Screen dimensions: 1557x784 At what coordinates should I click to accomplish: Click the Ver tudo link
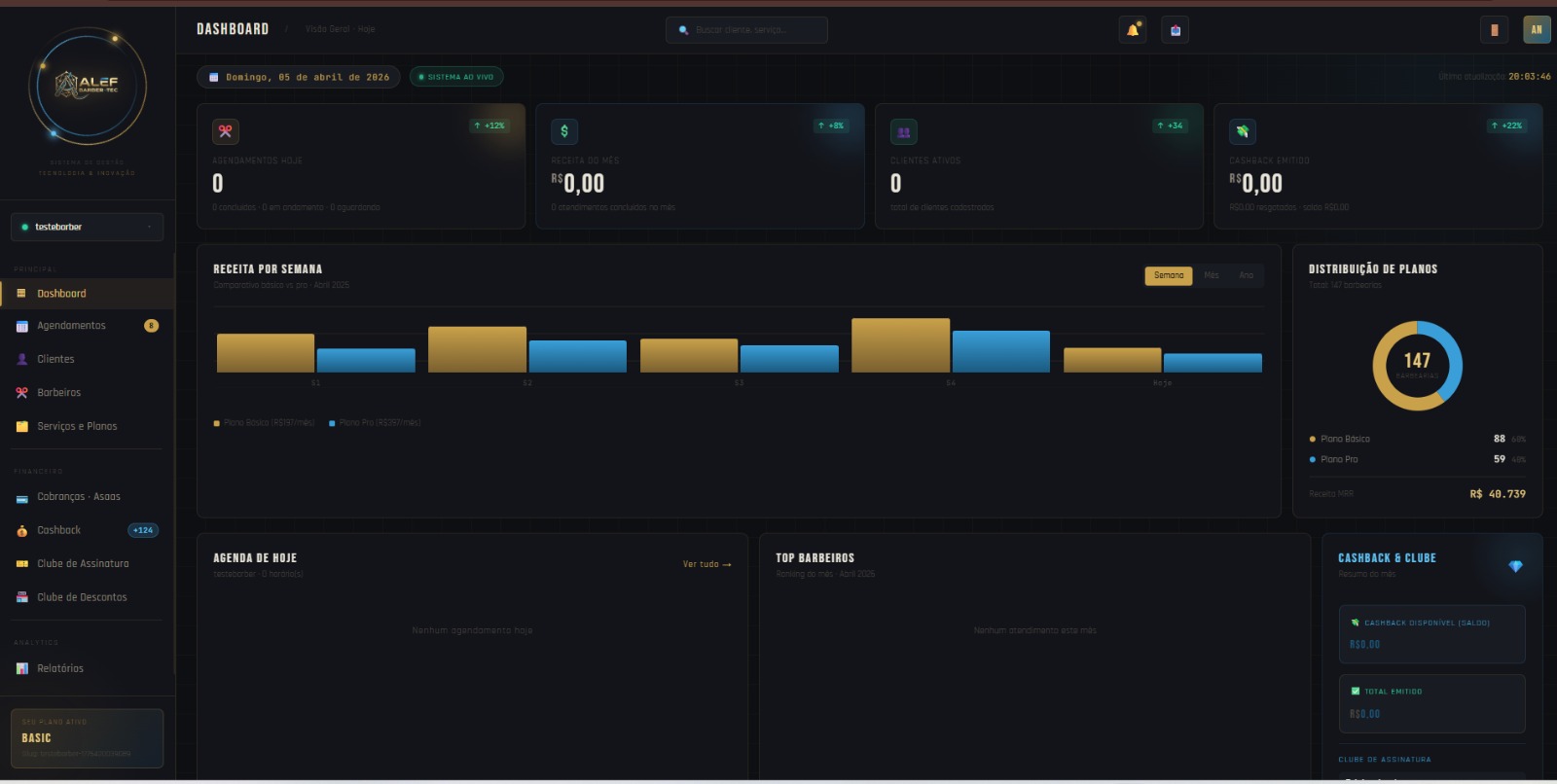point(706,564)
